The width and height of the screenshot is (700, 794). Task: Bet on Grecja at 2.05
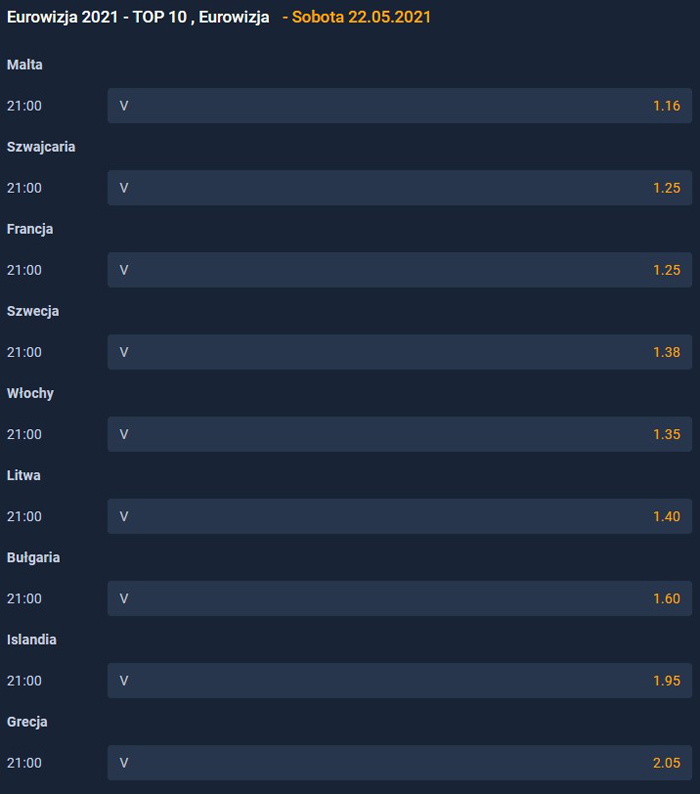tap(399, 761)
